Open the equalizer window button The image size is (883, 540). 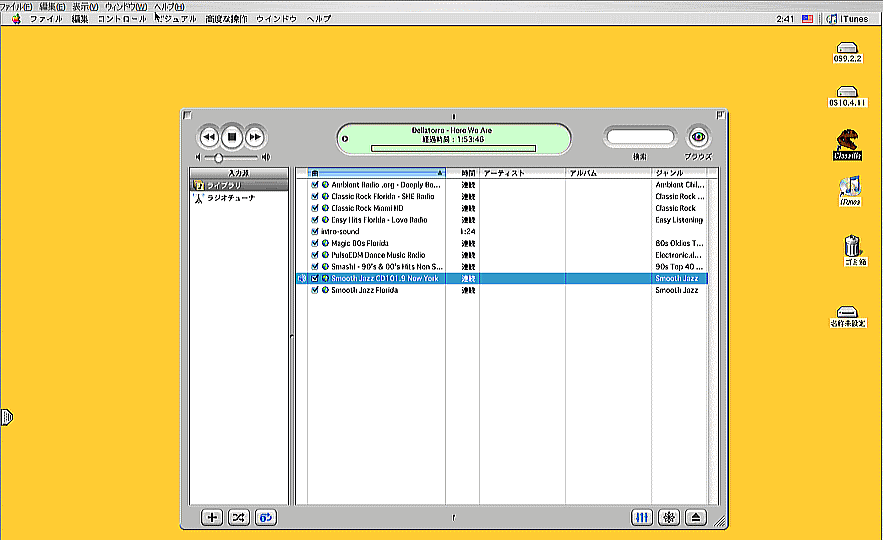pyautogui.click(x=642, y=517)
